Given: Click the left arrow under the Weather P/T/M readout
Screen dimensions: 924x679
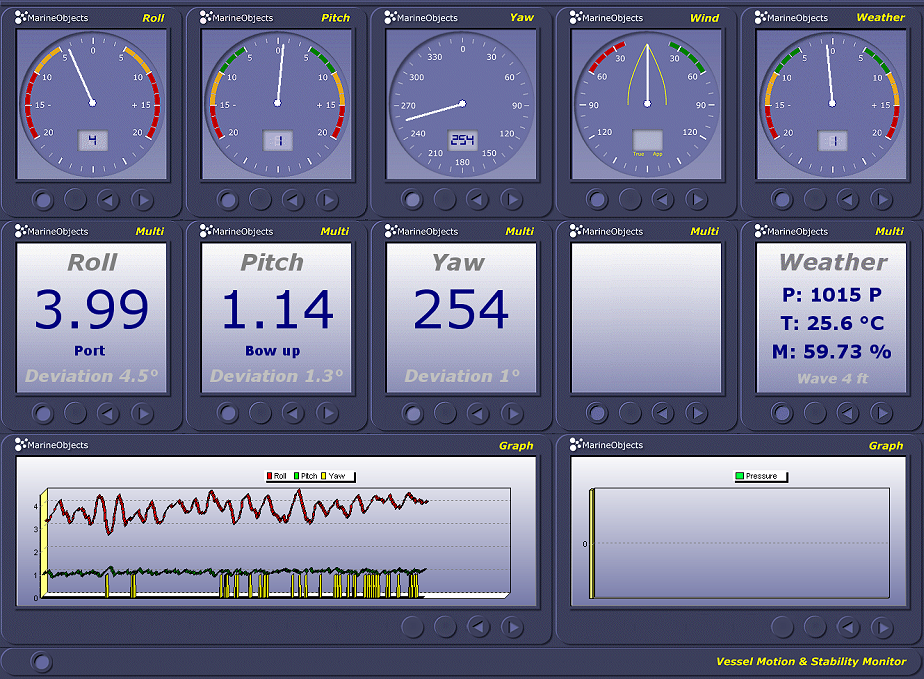Looking at the screenshot, I should (847, 414).
